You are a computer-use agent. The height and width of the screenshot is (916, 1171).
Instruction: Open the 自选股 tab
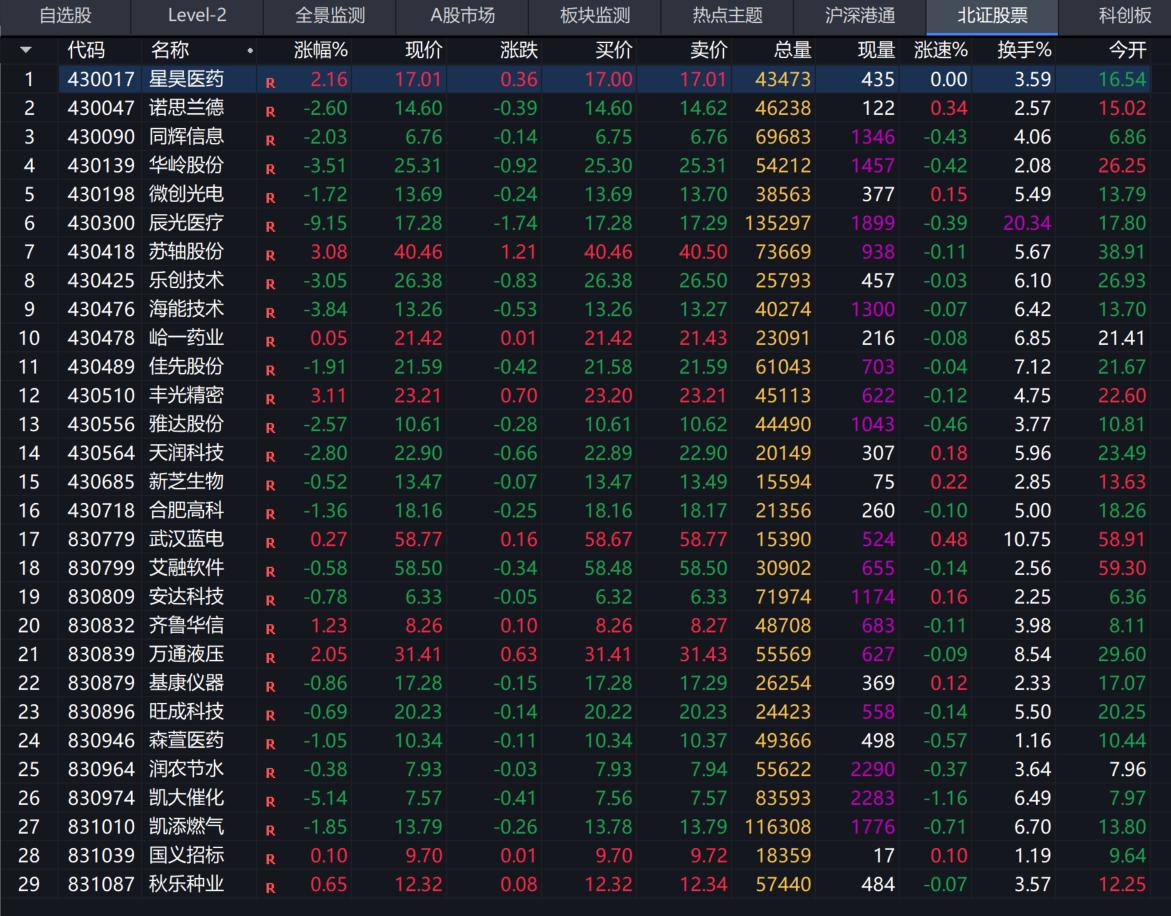point(66,16)
